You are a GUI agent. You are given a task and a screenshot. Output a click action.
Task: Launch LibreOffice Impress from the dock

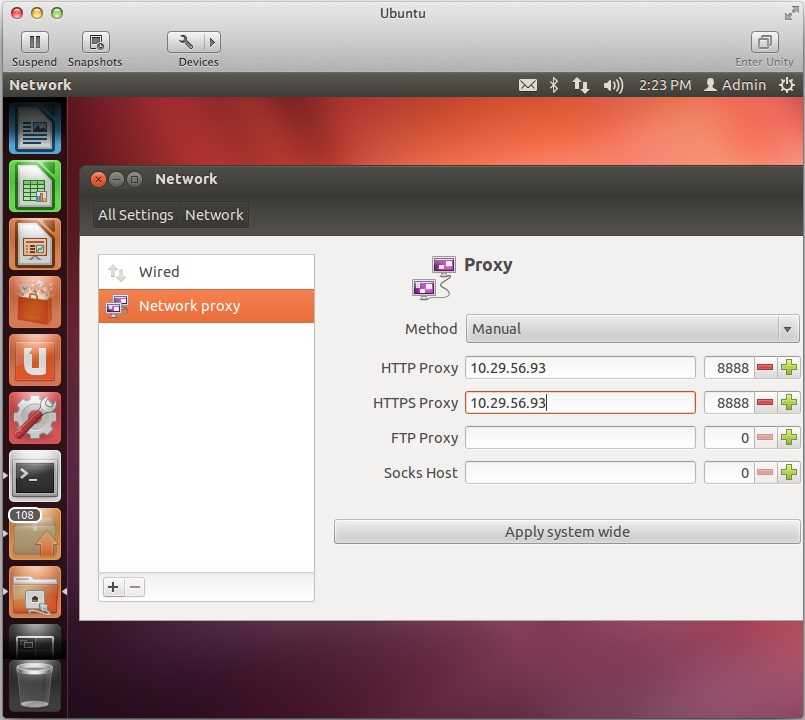[35, 244]
